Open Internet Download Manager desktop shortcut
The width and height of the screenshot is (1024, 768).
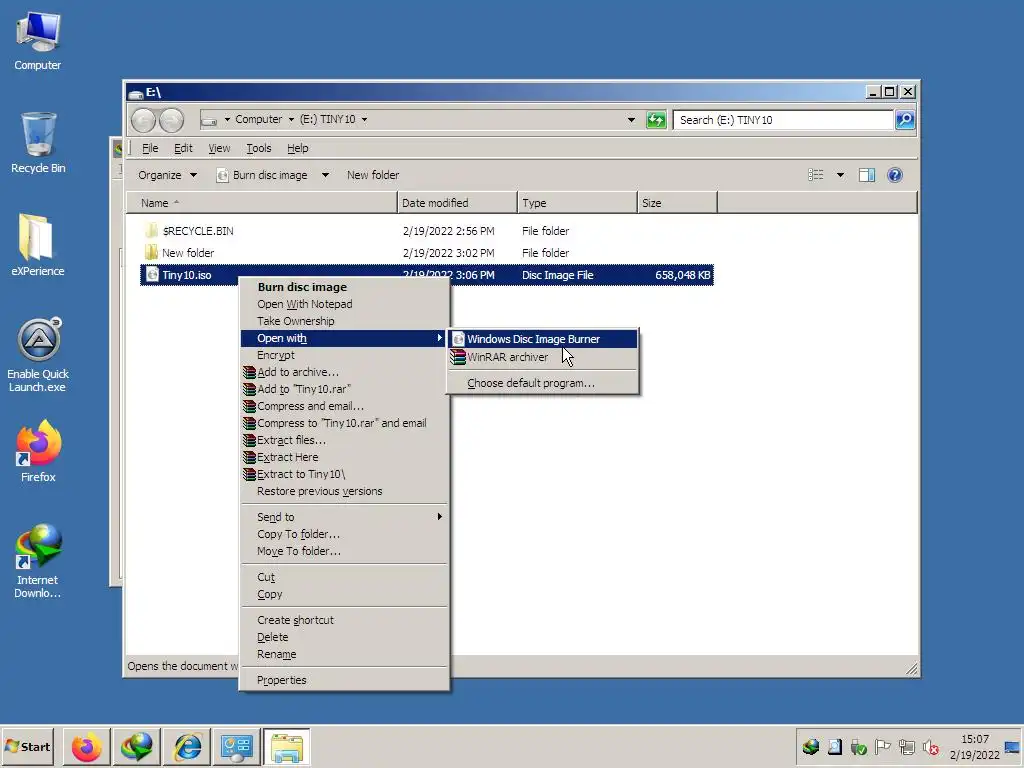pos(38,560)
